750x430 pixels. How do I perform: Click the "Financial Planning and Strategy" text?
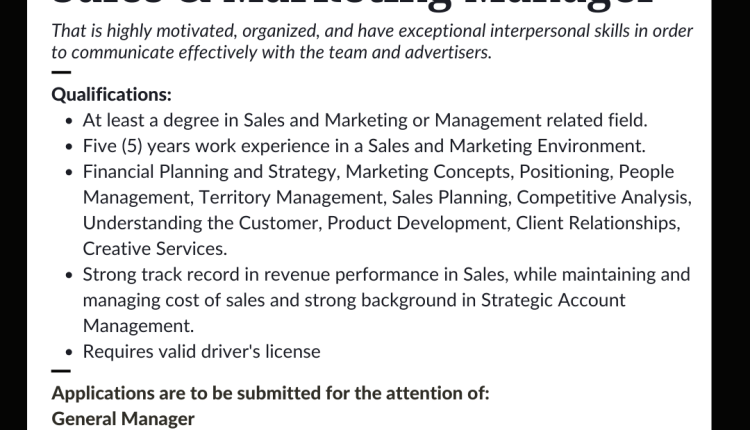coord(210,172)
